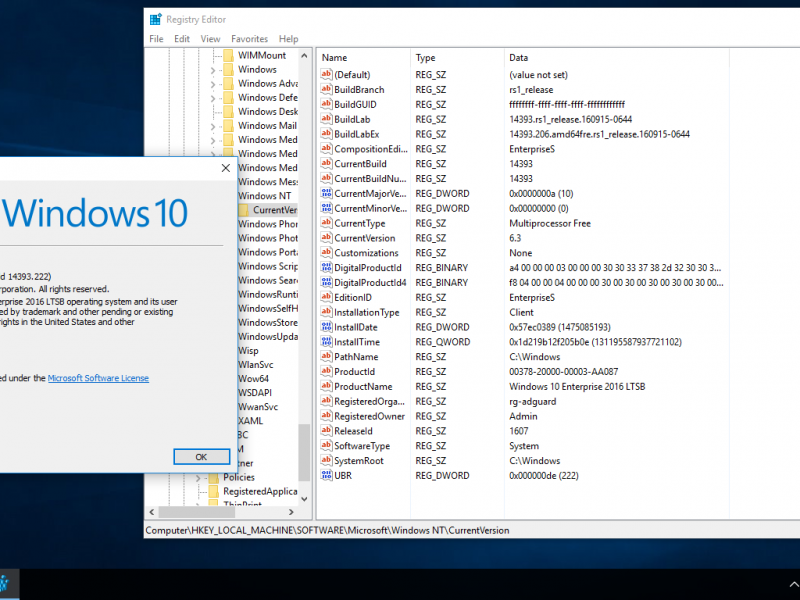
Task: Select the (Default) value icon
Action: pos(327,74)
